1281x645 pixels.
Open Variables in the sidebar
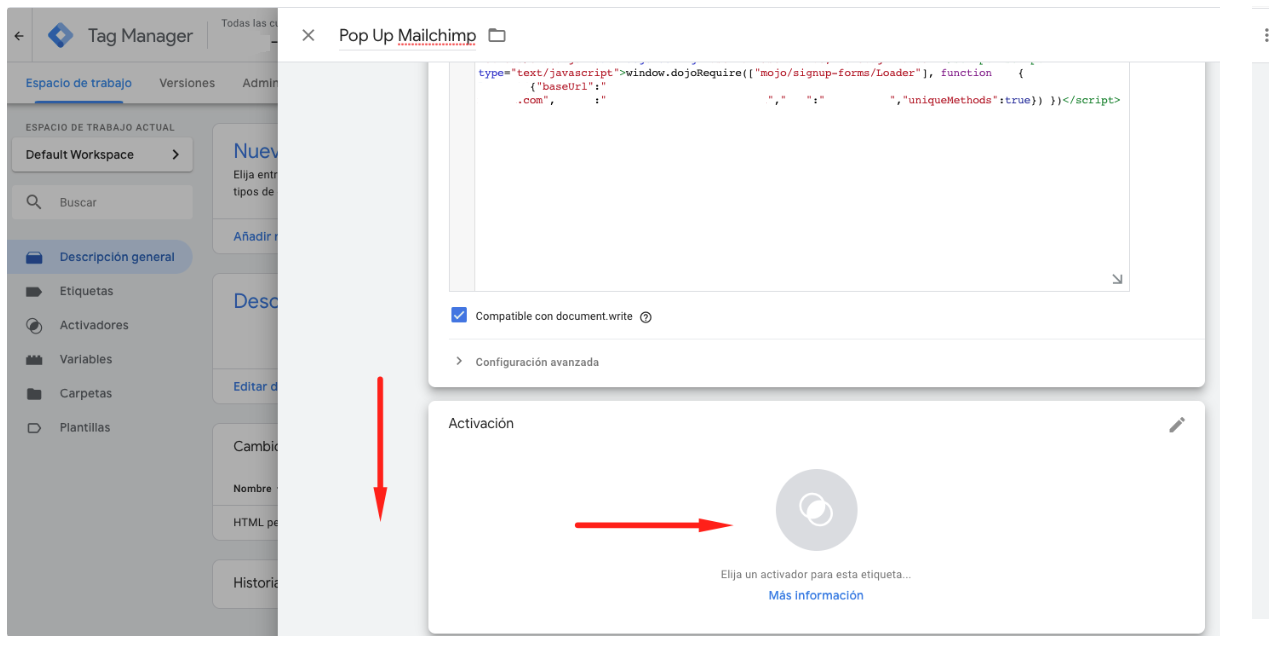(x=86, y=359)
